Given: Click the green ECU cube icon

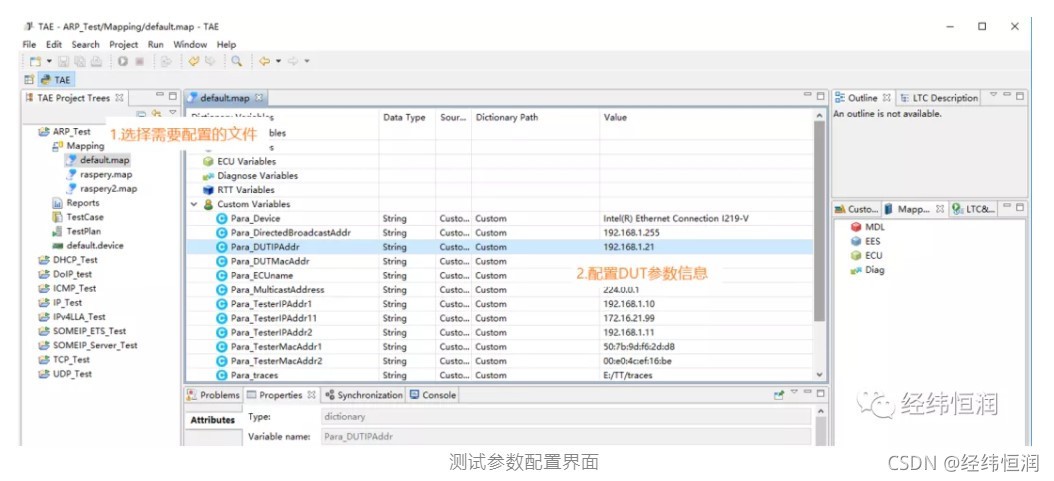Looking at the screenshot, I should 856,255.
